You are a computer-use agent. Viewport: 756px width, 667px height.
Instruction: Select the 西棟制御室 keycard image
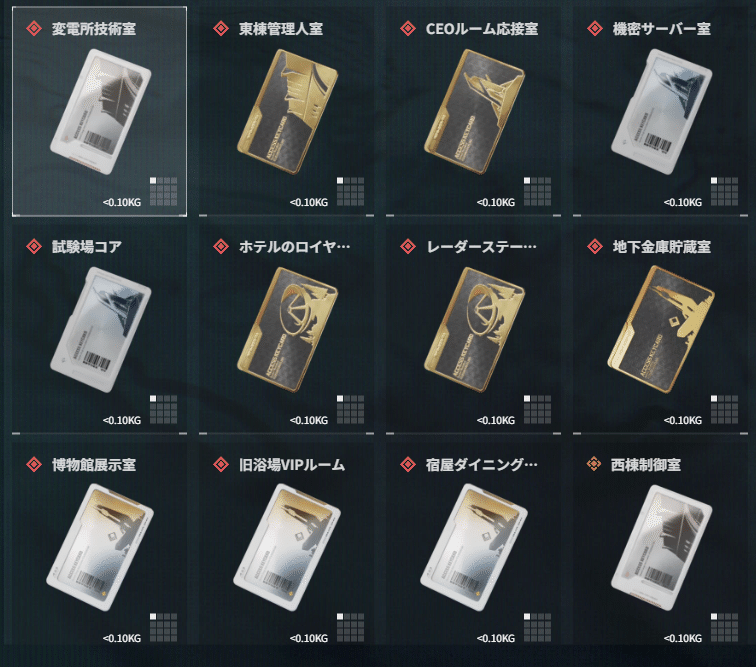pos(662,547)
